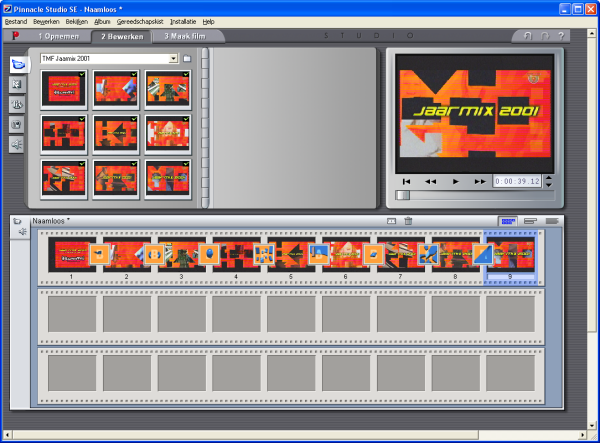Viewport: 600px width, 443px height.
Task: Click the first empty storyboard slot in second row
Action: (72, 314)
